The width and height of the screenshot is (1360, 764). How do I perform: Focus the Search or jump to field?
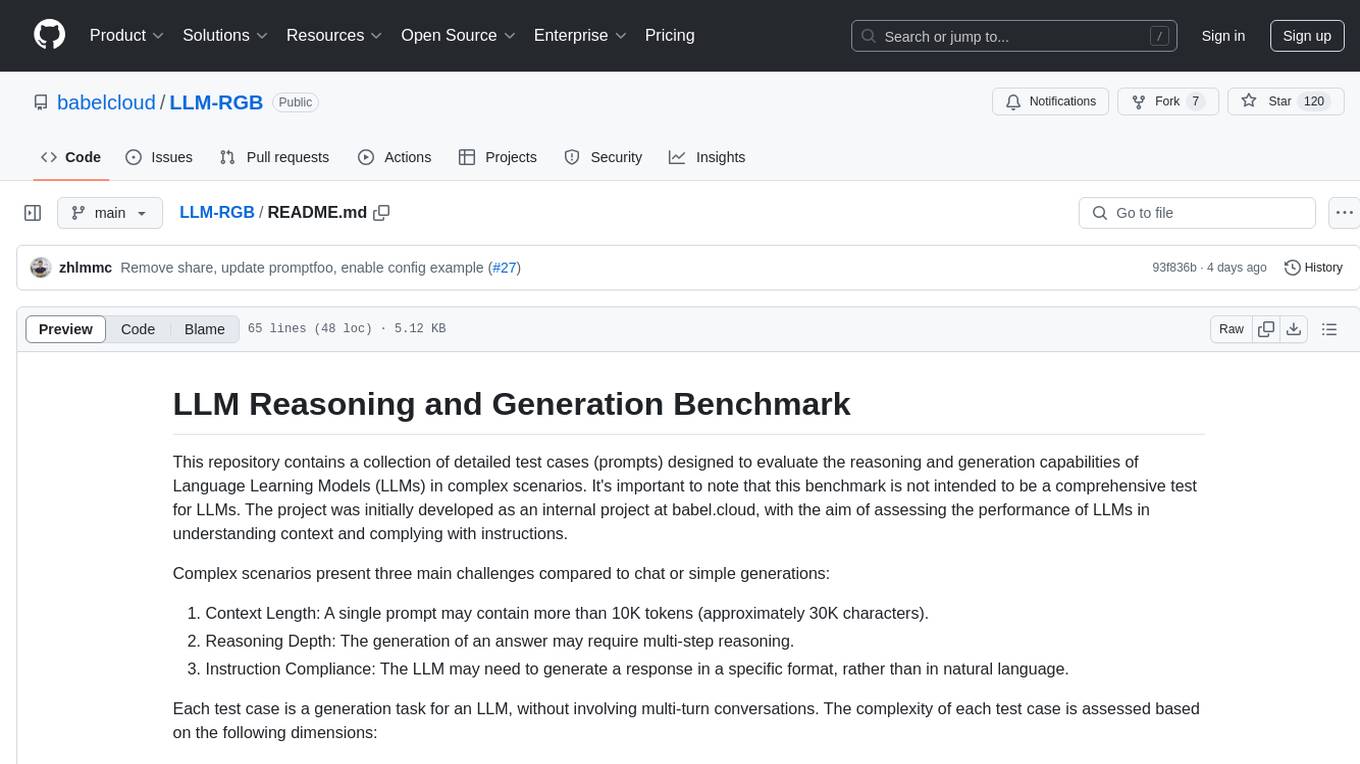pos(1015,36)
